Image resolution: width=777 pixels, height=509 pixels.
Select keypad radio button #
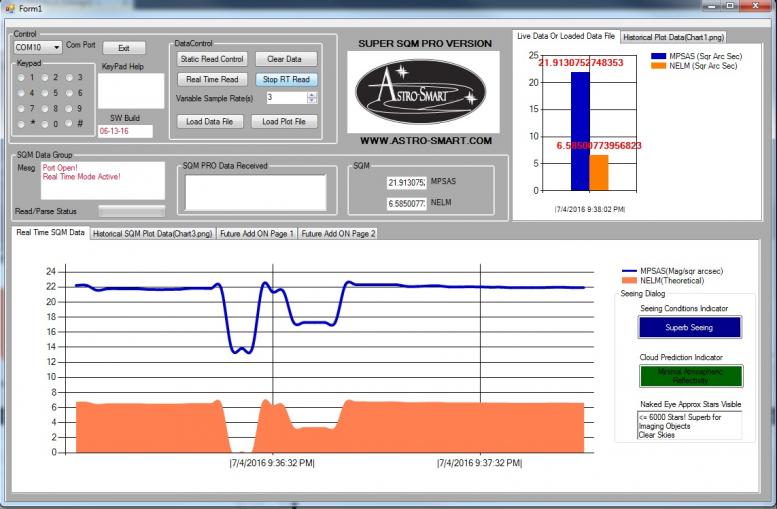pos(69,124)
